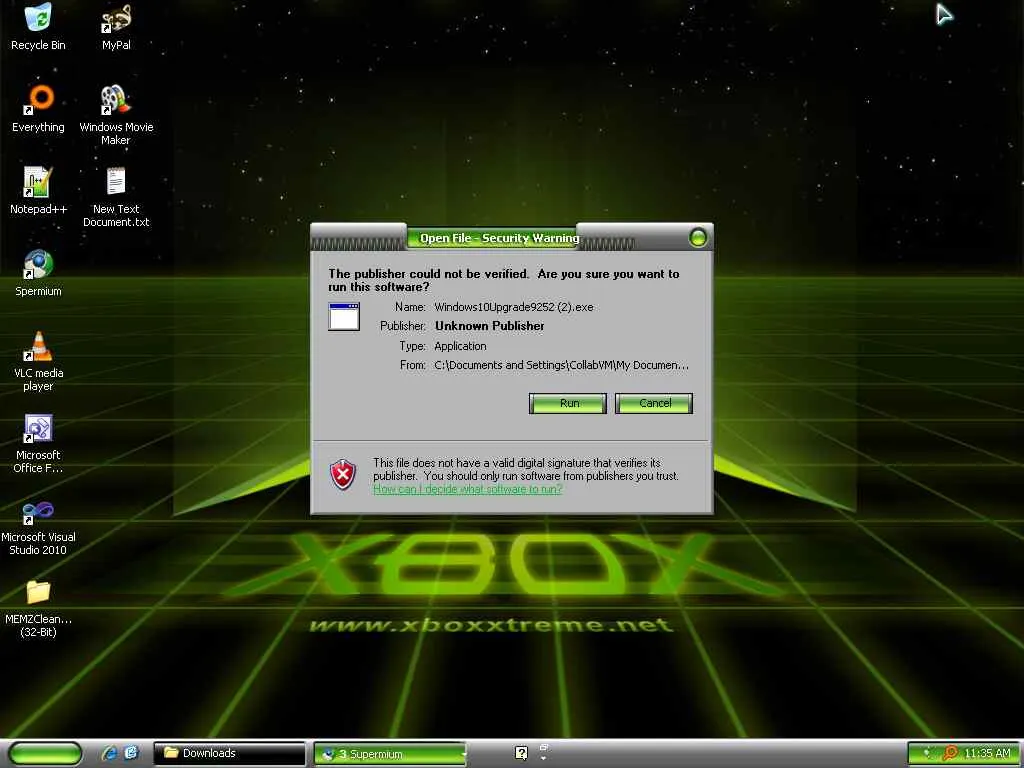
Task: Open the Recycle Bin desktop icon
Action: click(x=38, y=26)
